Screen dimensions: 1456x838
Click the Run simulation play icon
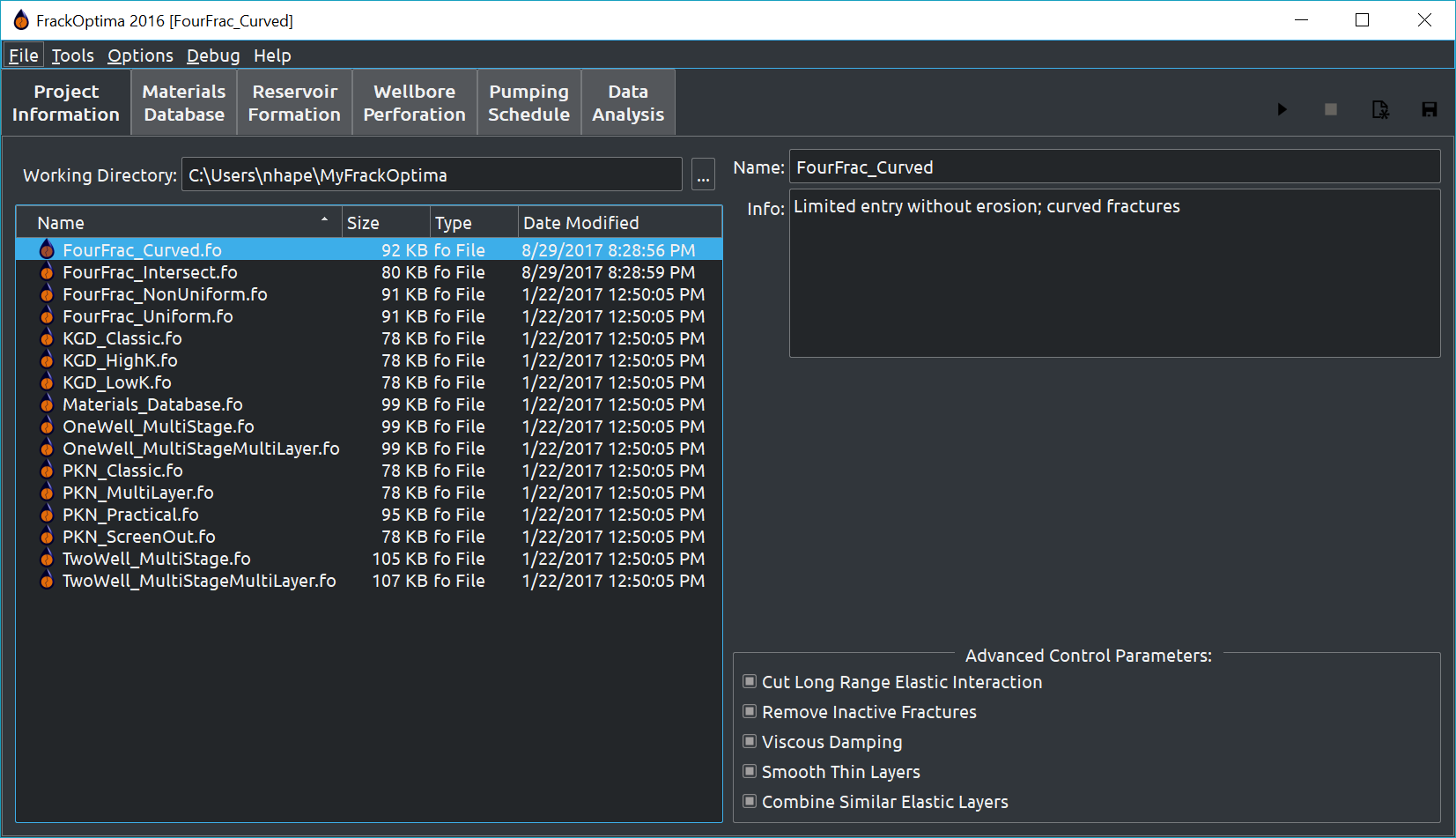click(1282, 109)
